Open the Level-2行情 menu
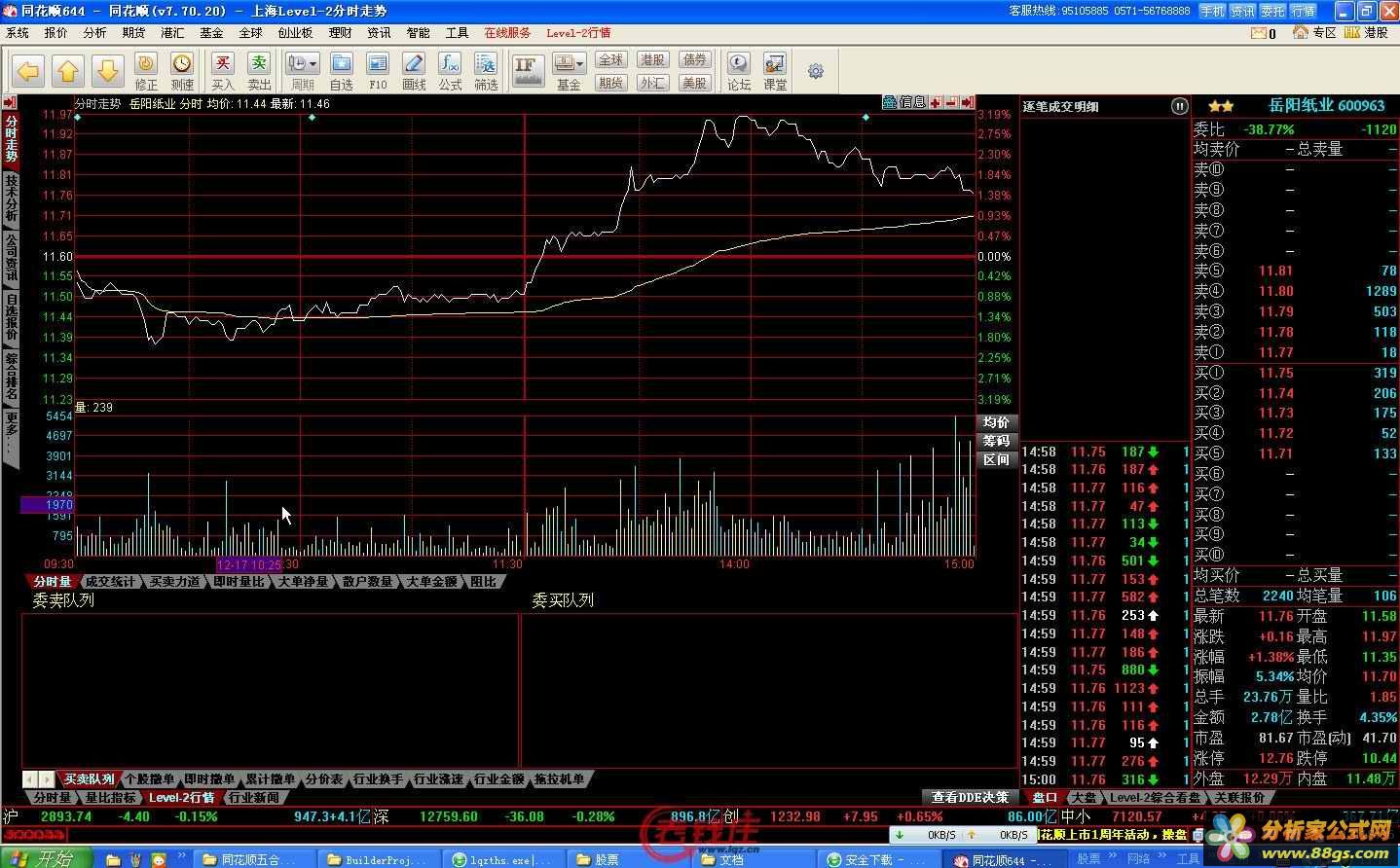Image resolution: width=1400 pixels, height=868 pixels. coord(578,33)
